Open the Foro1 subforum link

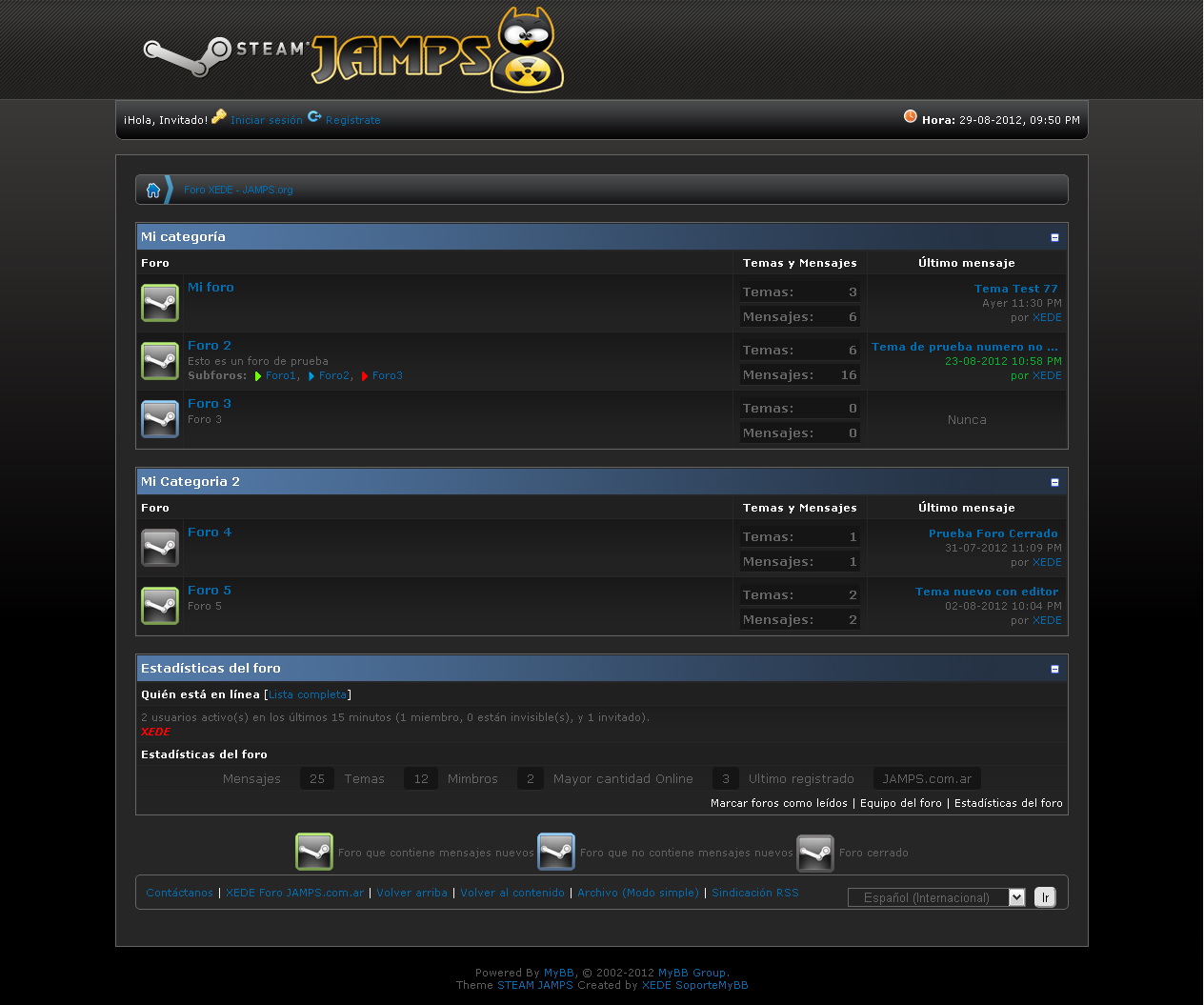(x=280, y=376)
